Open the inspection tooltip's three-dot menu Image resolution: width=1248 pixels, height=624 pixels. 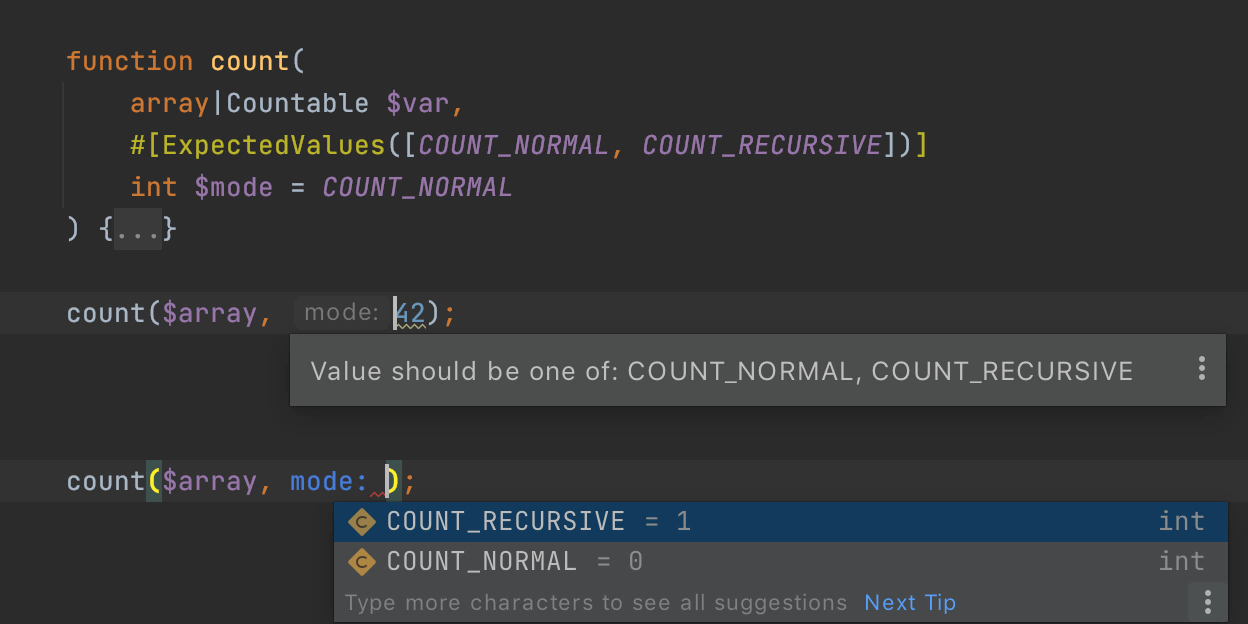point(1202,370)
